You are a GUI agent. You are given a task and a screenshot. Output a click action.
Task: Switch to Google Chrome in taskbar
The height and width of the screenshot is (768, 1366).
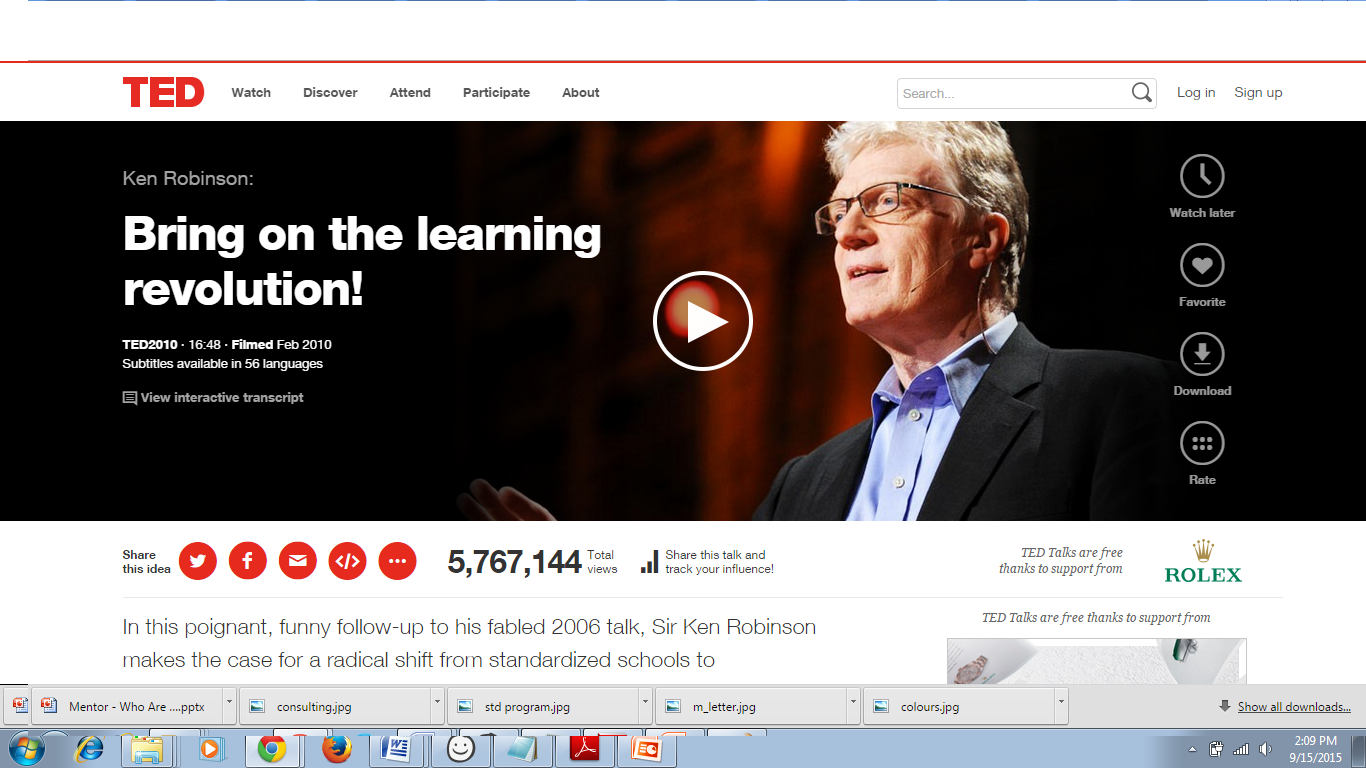click(x=272, y=748)
